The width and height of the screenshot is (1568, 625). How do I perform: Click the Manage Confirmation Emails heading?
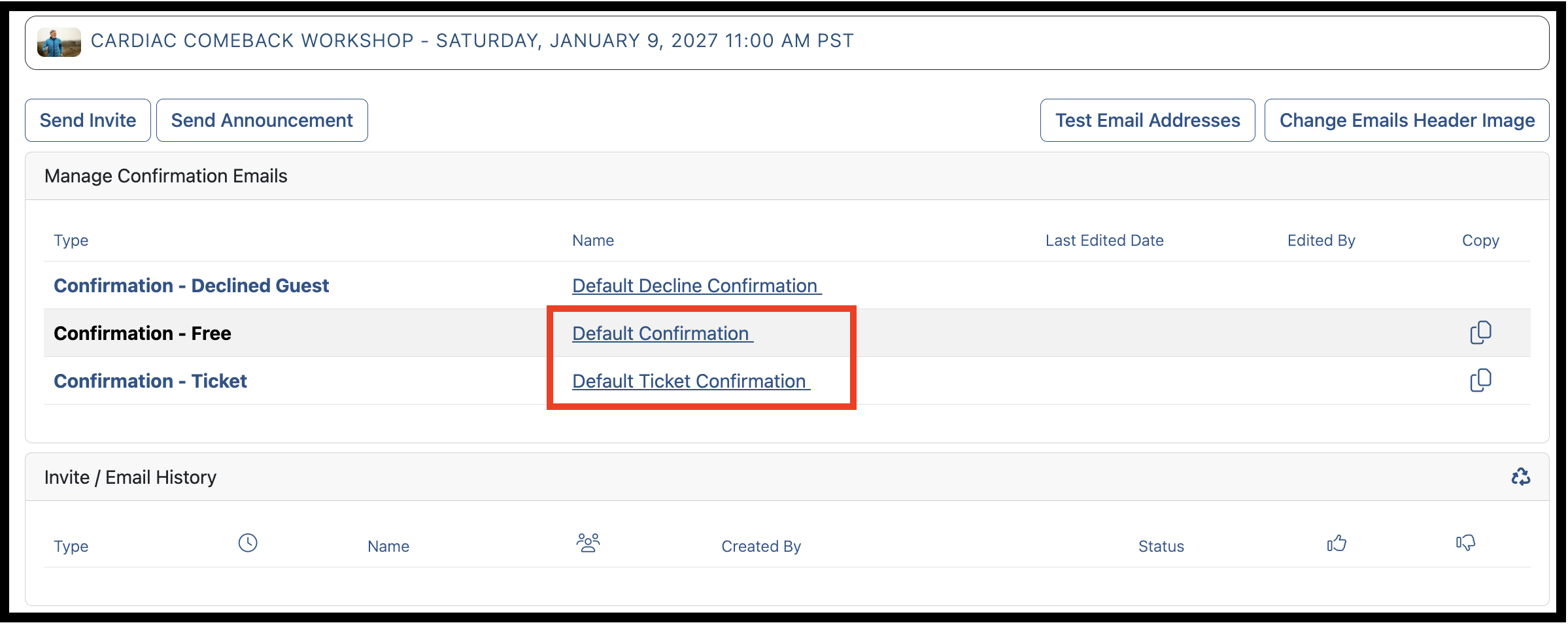tap(166, 176)
